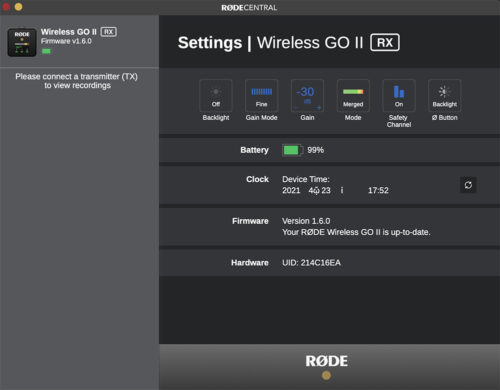
Task: Click the RØDE logo at bottom
Action: point(326,361)
